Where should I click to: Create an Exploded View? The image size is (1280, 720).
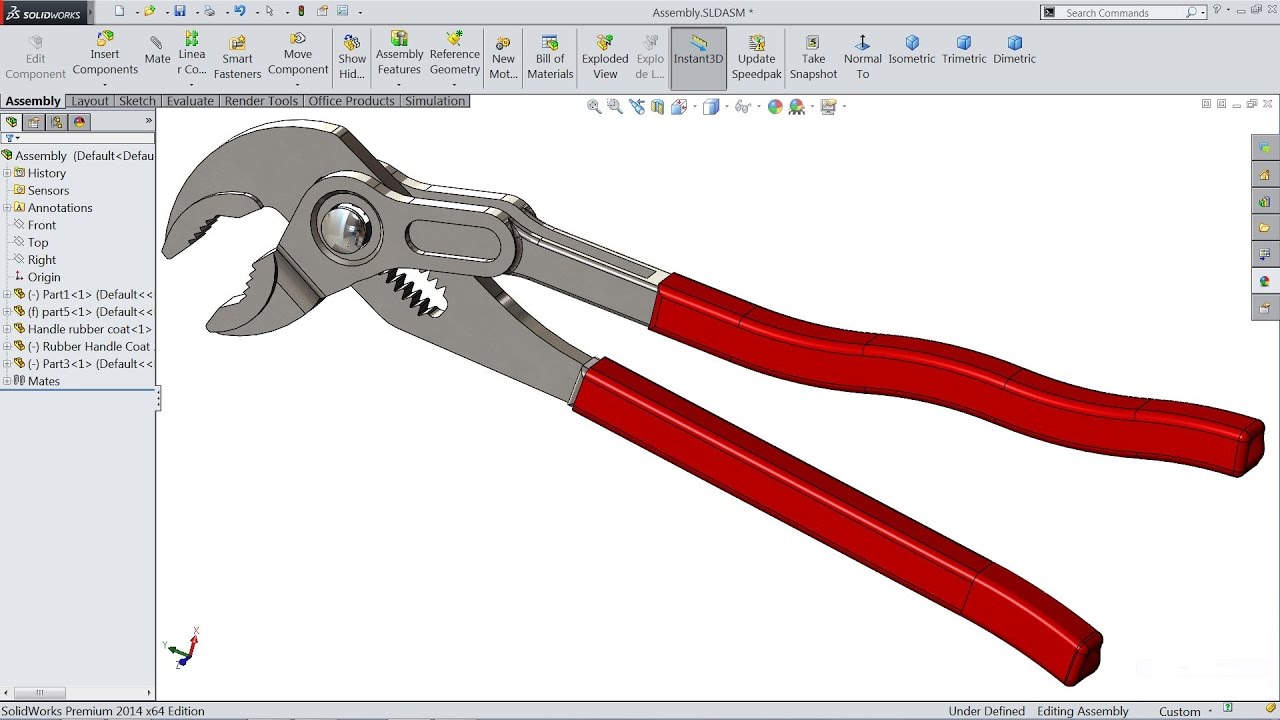click(605, 58)
